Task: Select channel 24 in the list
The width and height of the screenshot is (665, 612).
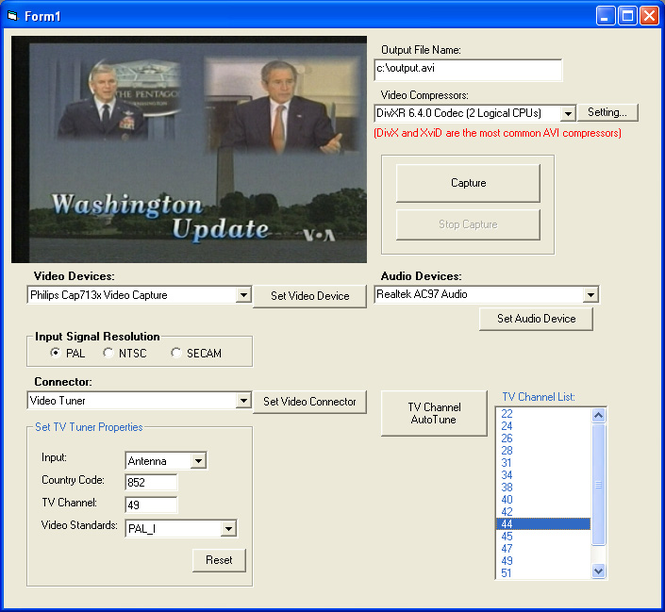Action: click(543, 426)
